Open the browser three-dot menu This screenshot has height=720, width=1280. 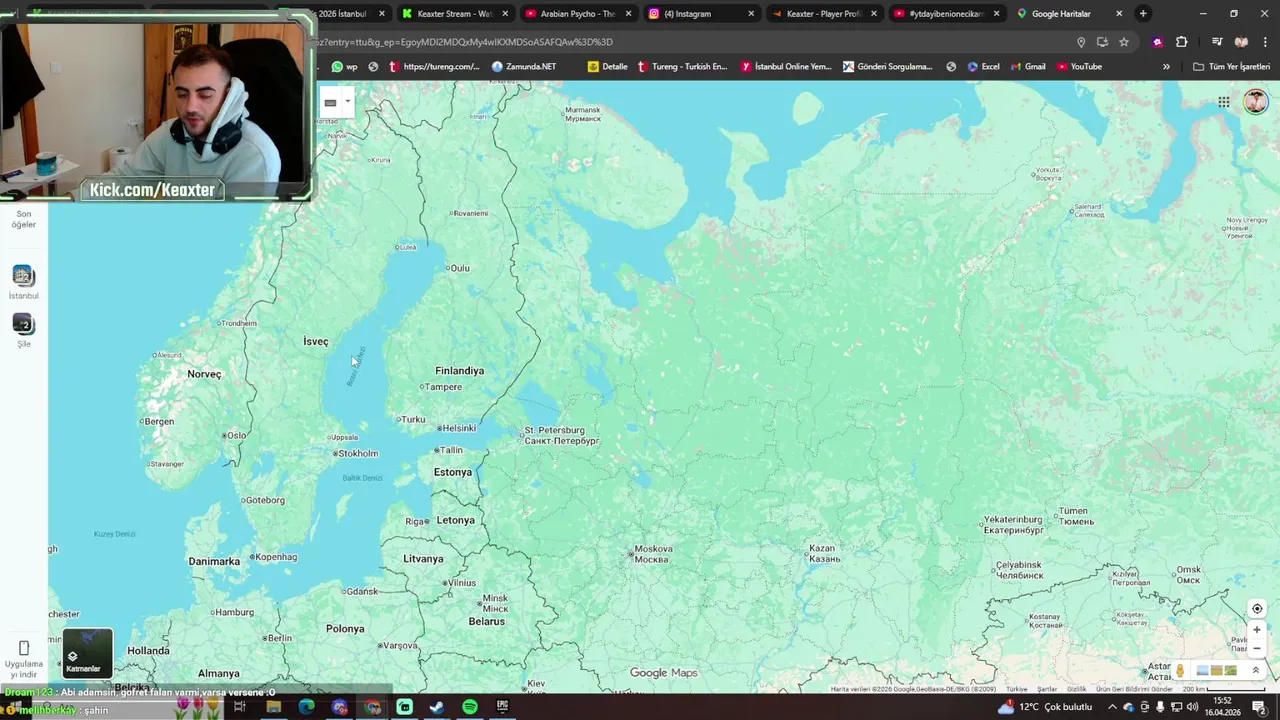(1265, 42)
